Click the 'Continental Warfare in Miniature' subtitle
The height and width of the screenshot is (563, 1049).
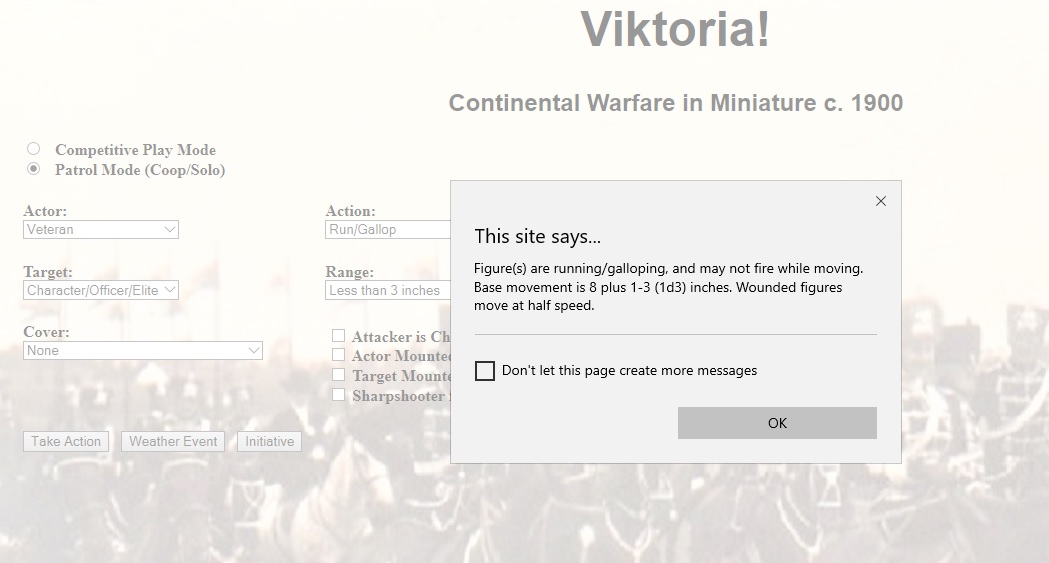click(x=675, y=103)
